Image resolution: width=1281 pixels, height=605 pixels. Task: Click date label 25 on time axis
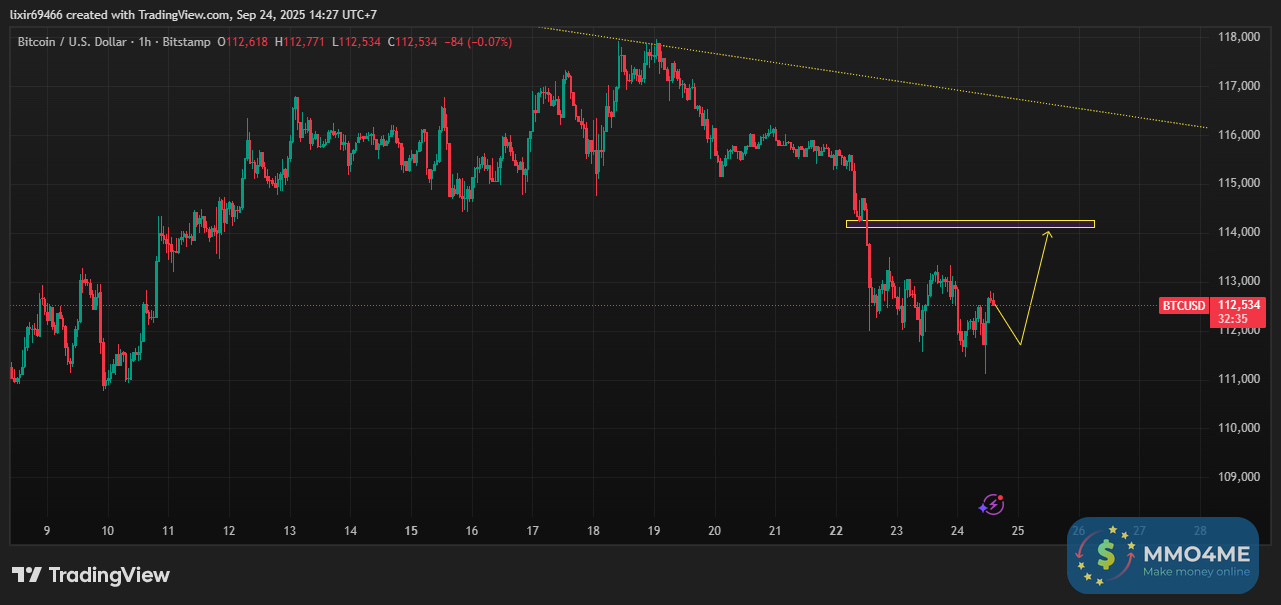(1018, 531)
